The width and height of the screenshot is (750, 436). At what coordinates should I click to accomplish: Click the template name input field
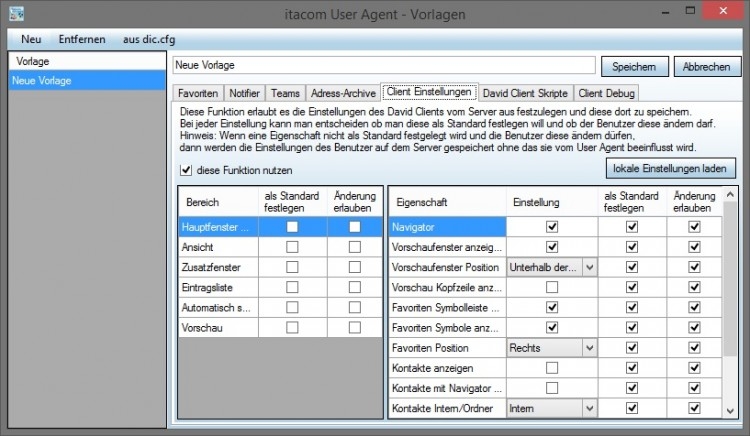click(x=384, y=65)
